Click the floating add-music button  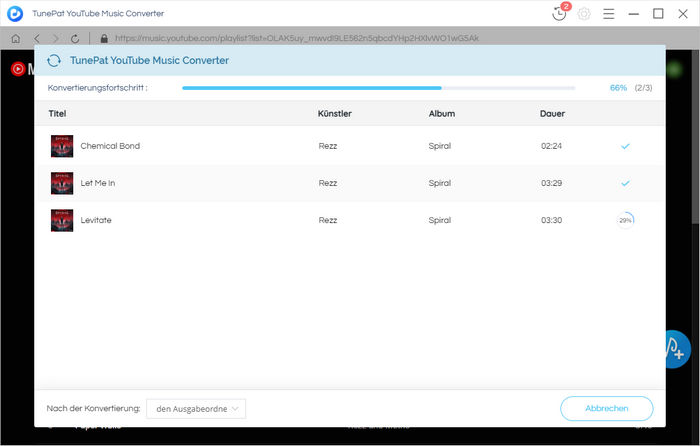pyautogui.click(x=678, y=350)
